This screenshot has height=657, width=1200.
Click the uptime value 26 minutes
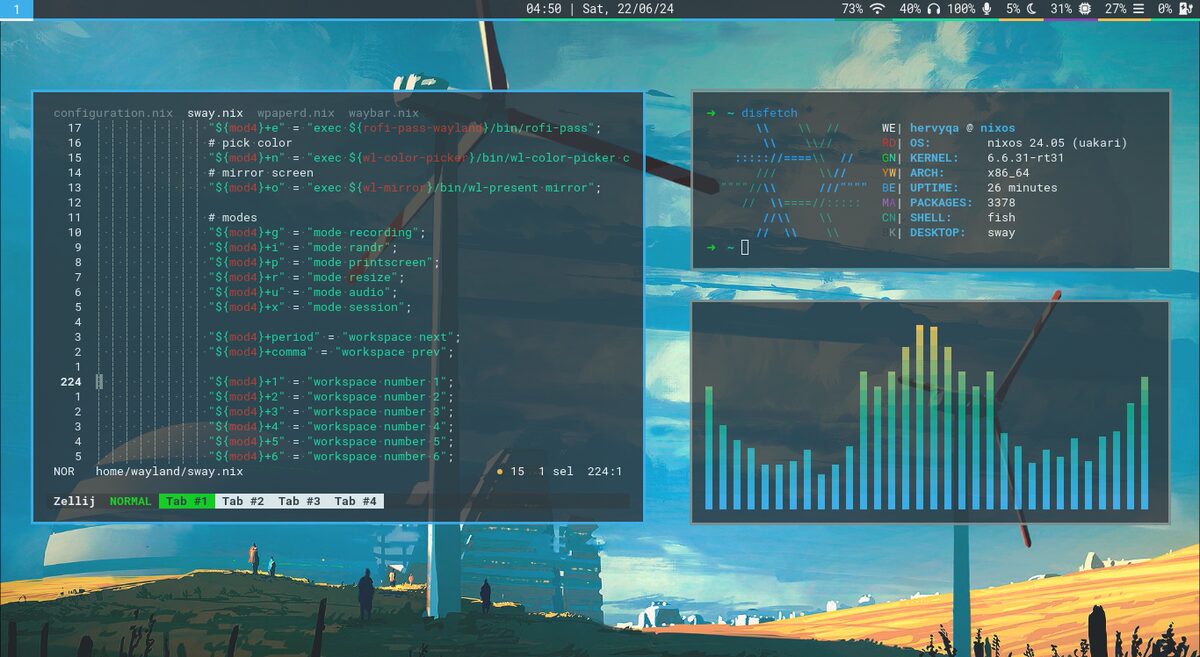click(x=1022, y=188)
